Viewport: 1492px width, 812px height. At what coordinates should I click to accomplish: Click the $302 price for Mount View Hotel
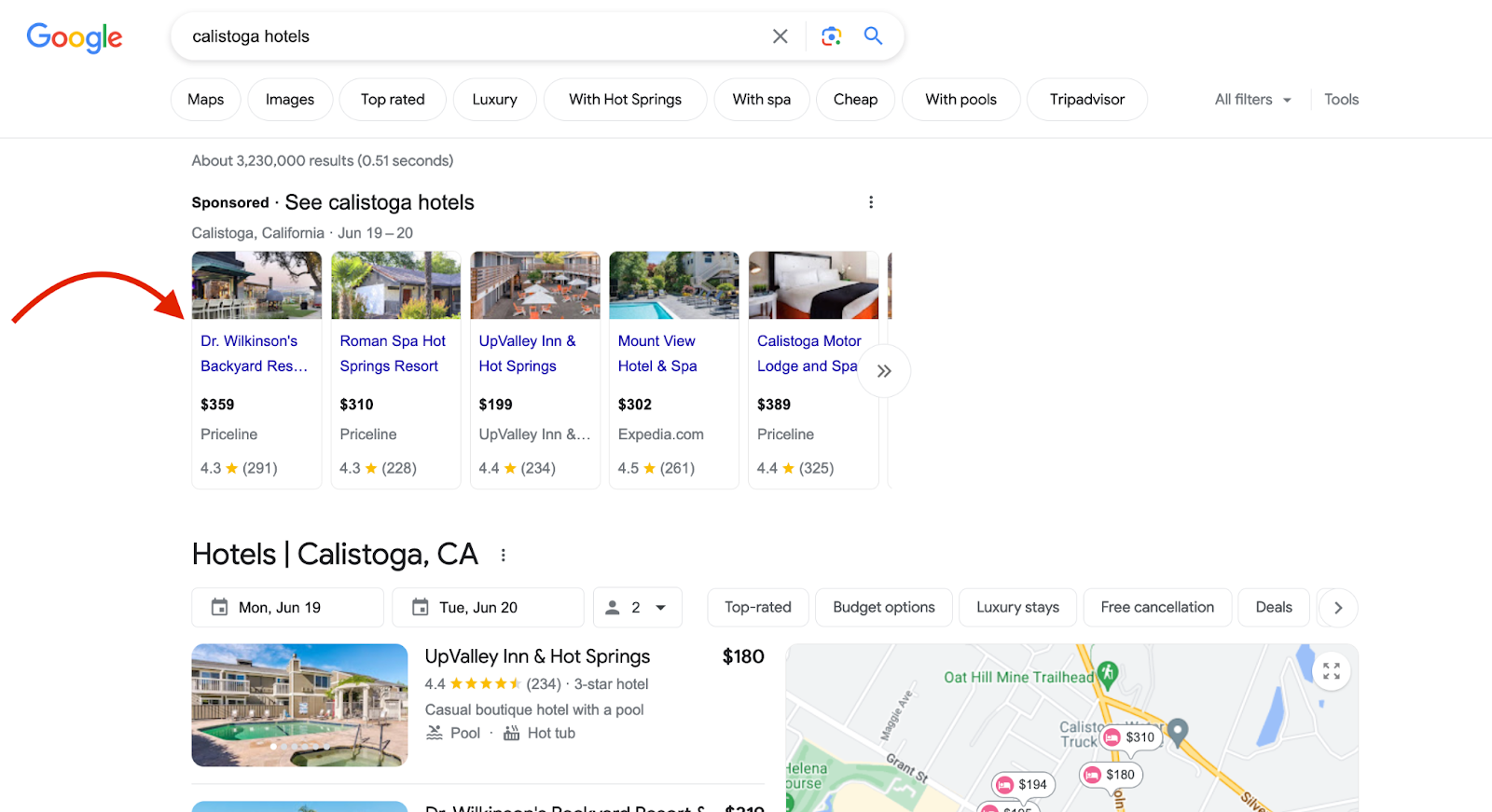[x=634, y=405]
